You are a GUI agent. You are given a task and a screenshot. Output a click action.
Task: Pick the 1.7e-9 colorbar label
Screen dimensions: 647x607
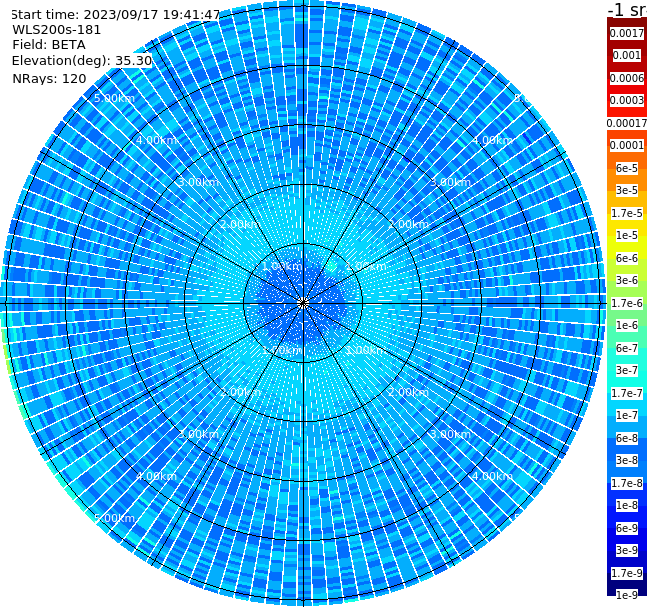[626, 573]
